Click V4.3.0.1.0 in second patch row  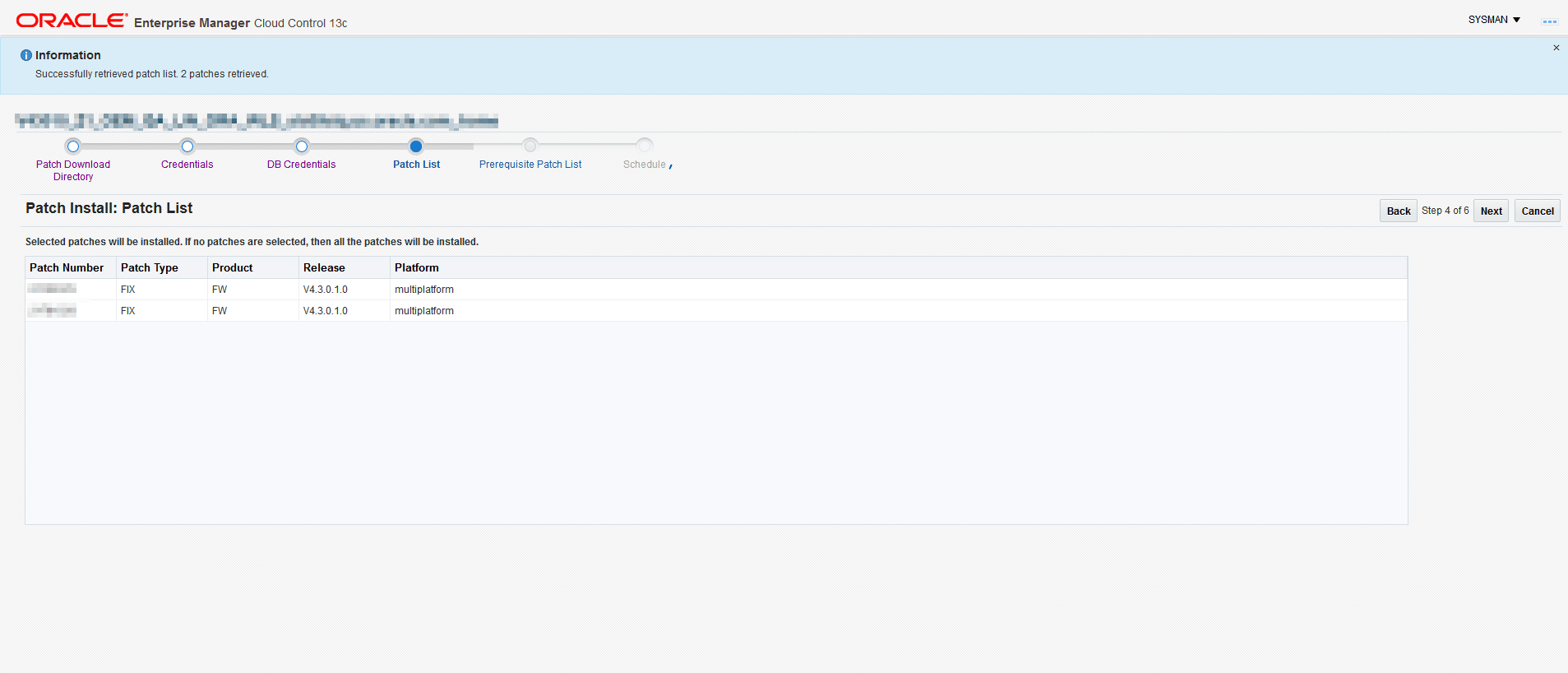pyautogui.click(x=326, y=311)
